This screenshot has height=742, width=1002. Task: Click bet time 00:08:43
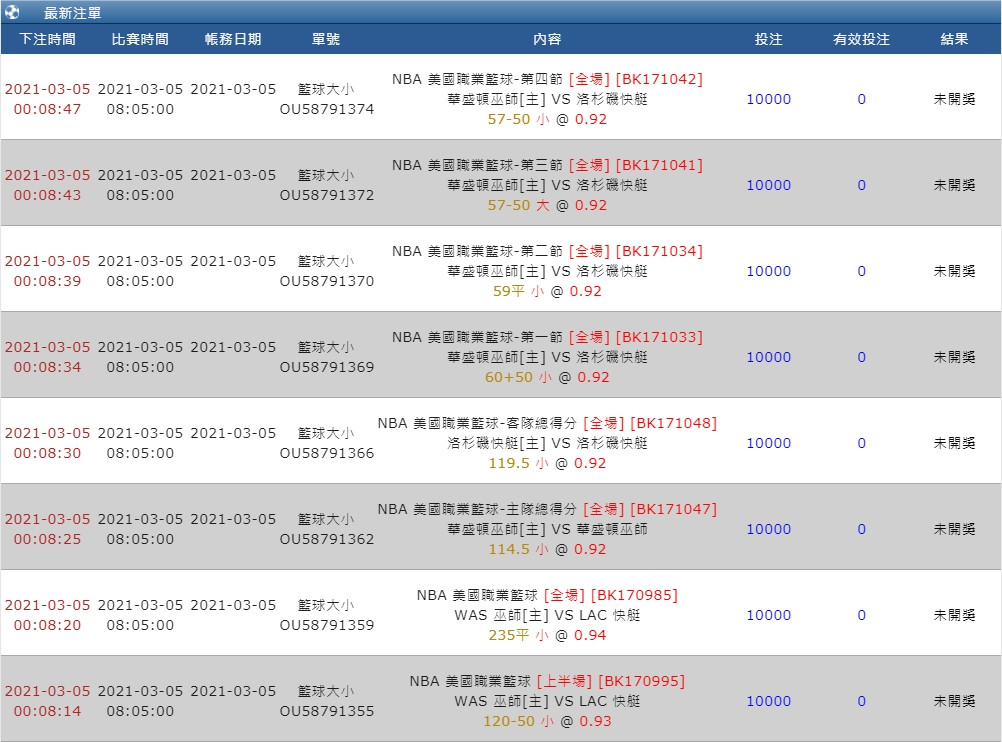(x=47, y=195)
